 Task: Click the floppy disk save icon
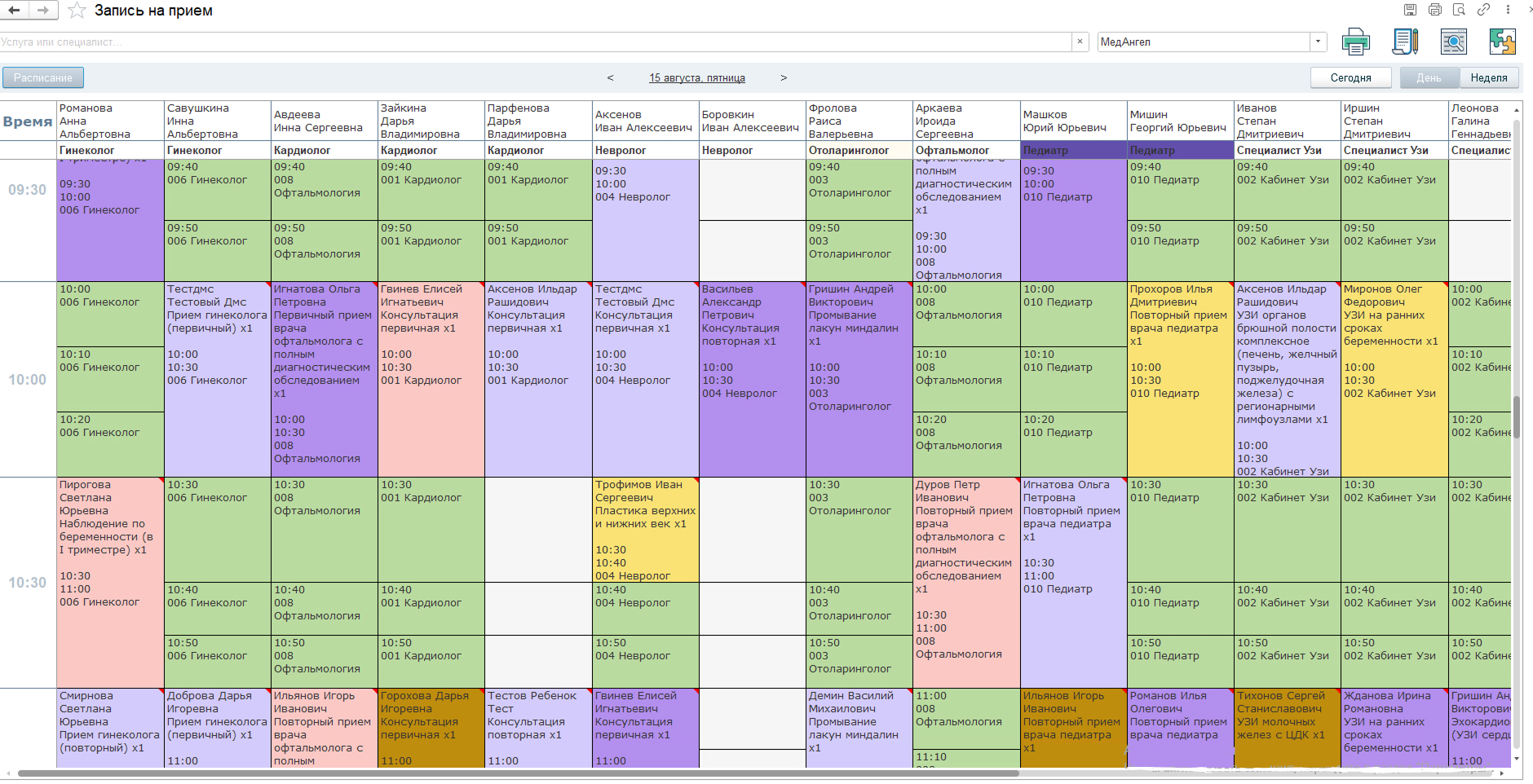1410,10
